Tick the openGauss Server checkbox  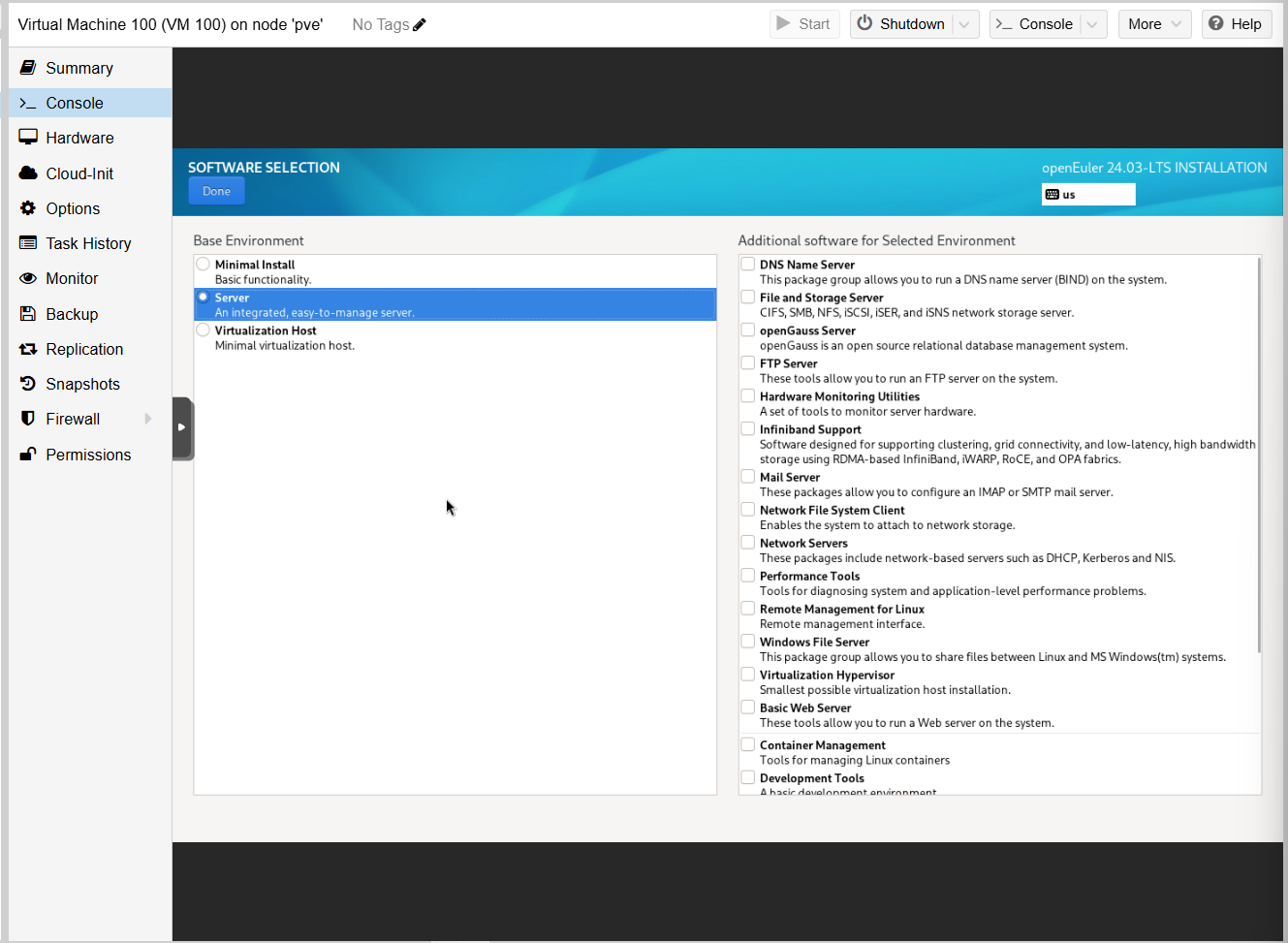pos(748,330)
